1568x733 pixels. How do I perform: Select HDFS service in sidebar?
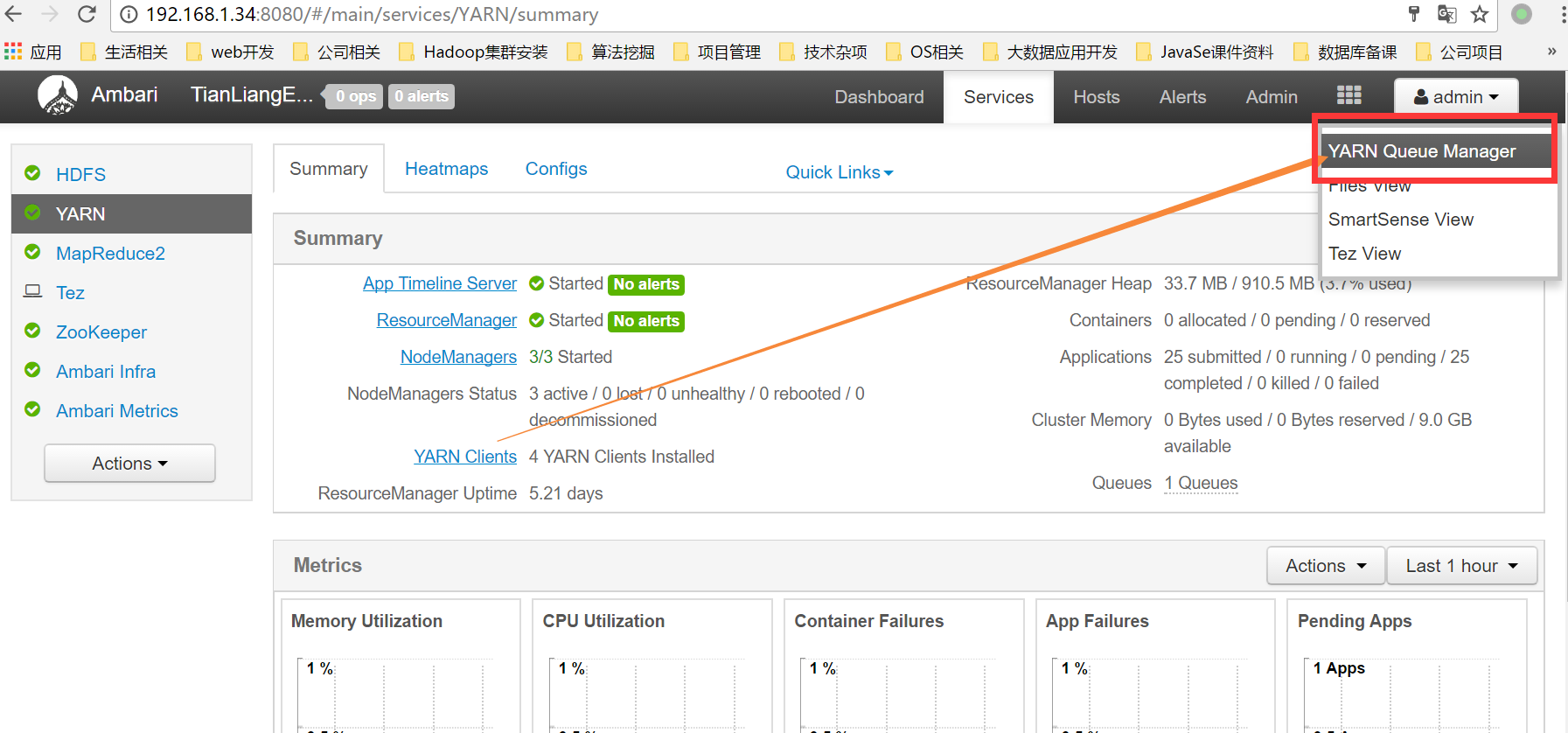pyautogui.click(x=131, y=174)
